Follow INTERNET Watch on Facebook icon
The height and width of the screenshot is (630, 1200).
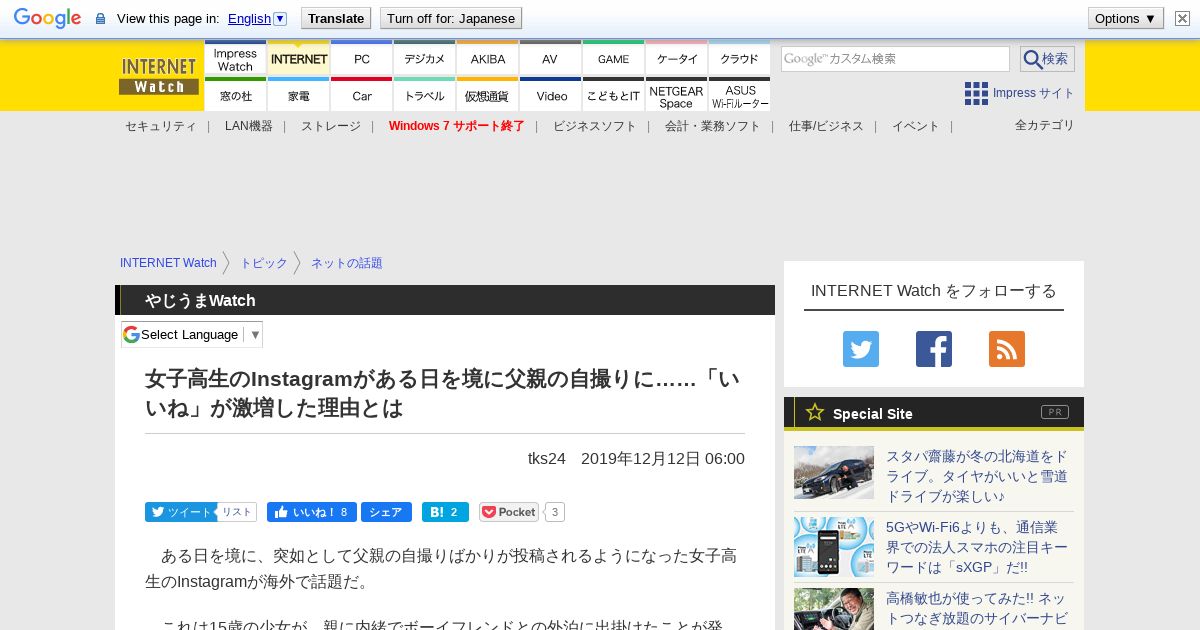tap(934, 349)
